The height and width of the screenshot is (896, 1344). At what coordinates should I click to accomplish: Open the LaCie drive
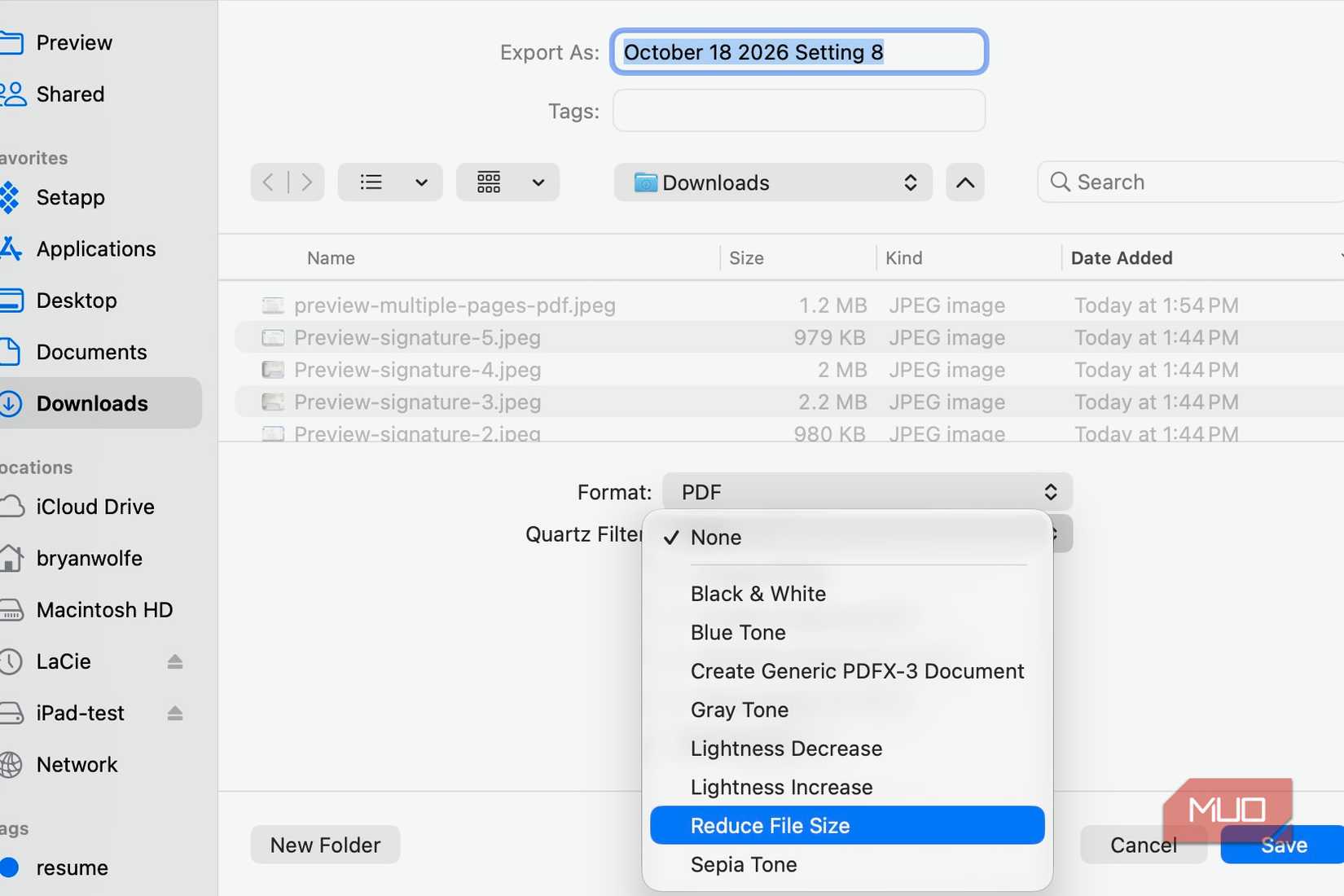click(64, 661)
